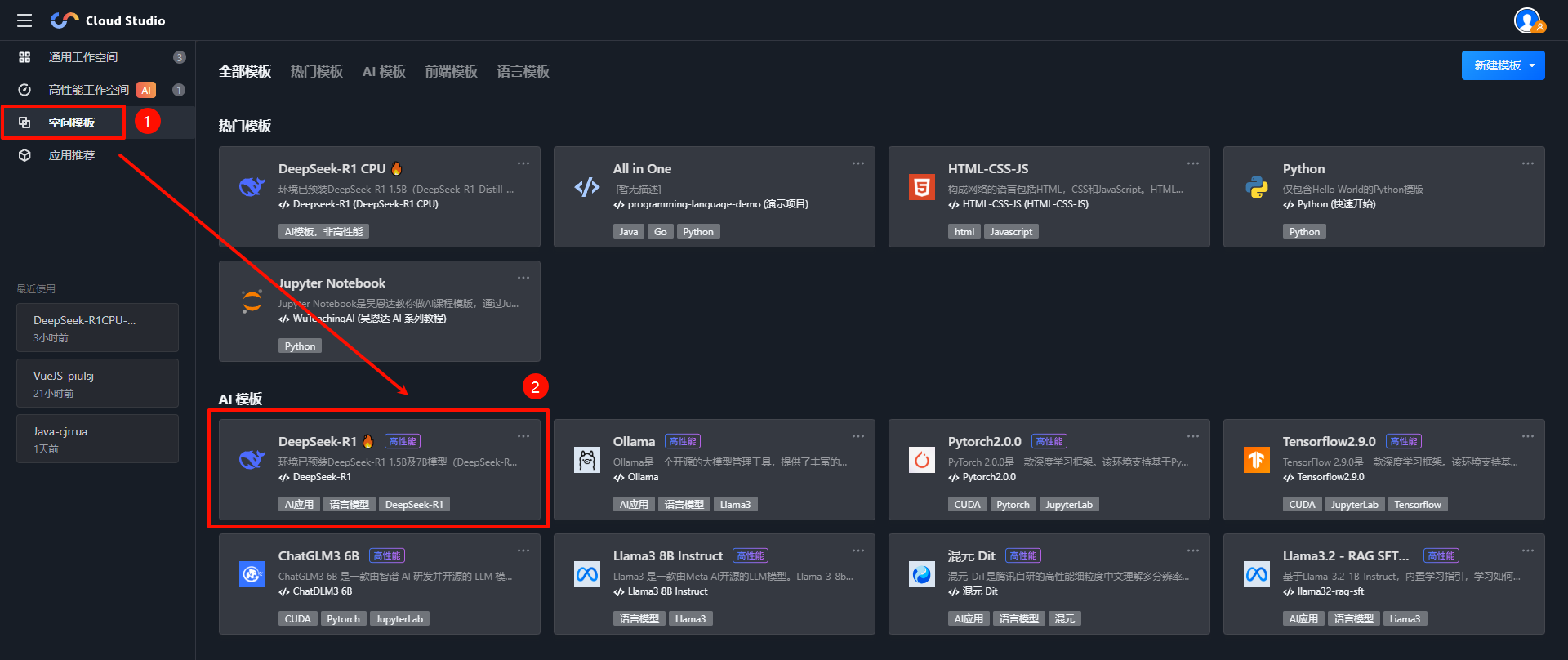The image size is (1568, 660).
Task: Select 空间模板 in the sidebar
Action: pyautogui.click(x=98, y=123)
